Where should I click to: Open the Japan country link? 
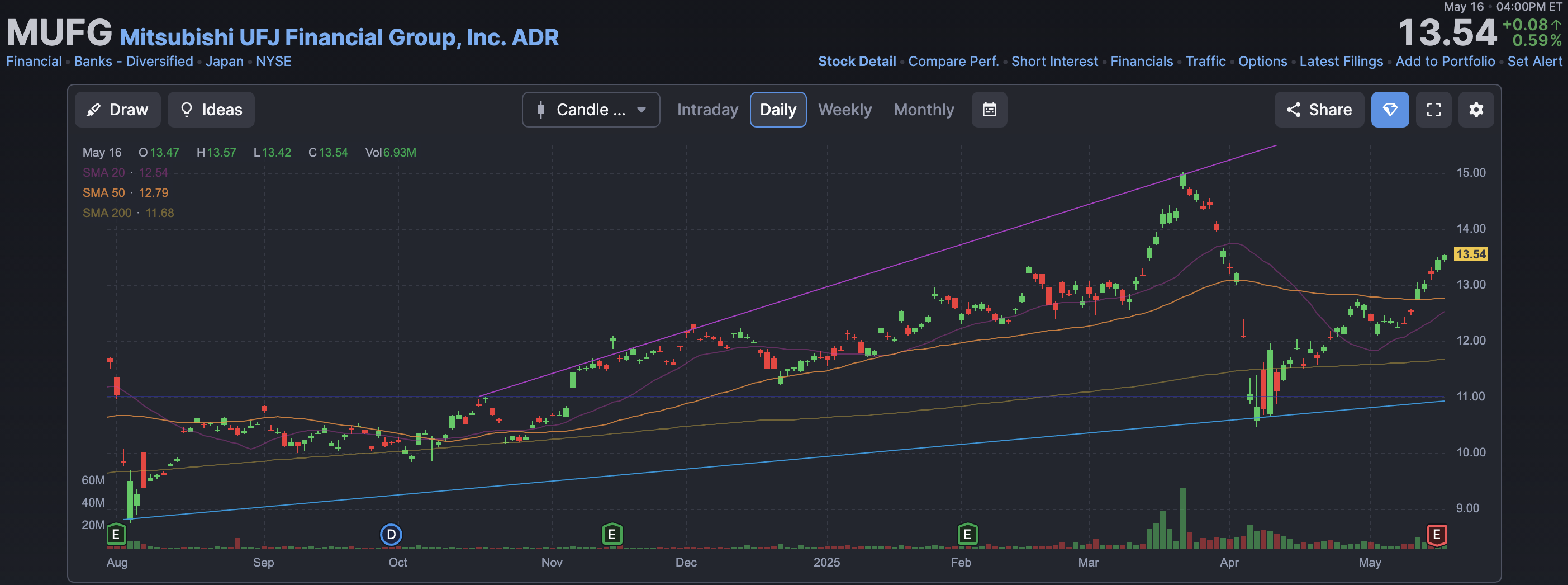(x=224, y=62)
